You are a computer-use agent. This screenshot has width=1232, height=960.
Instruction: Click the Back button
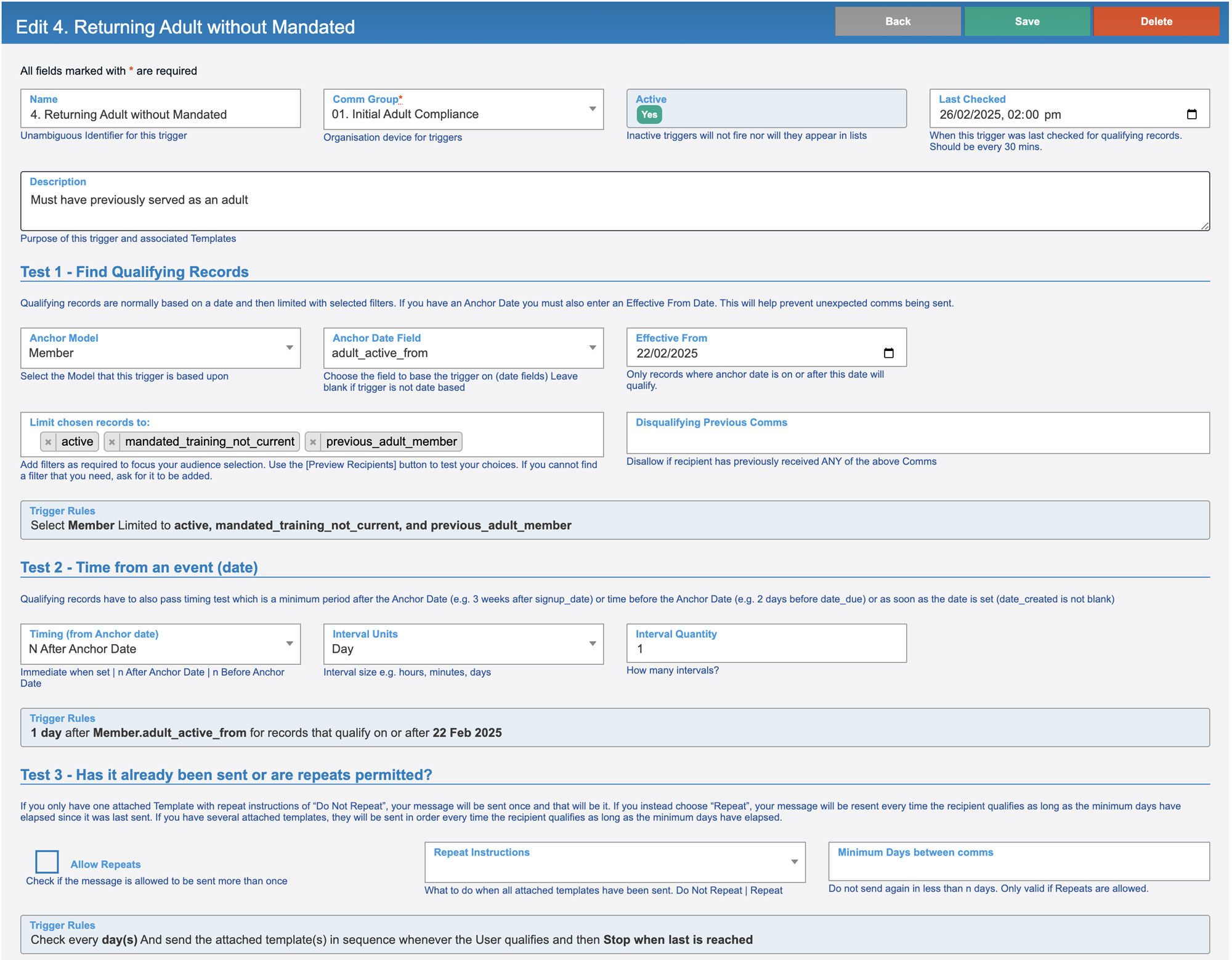click(898, 22)
